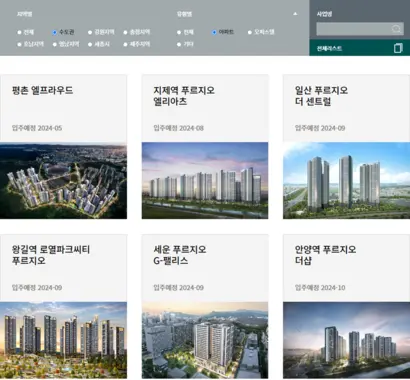Screen dimensions: 410x380
Task: Open 왕길역 로열파크씨티 푸르지오 title
Action: pyautogui.click(x=51, y=255)
